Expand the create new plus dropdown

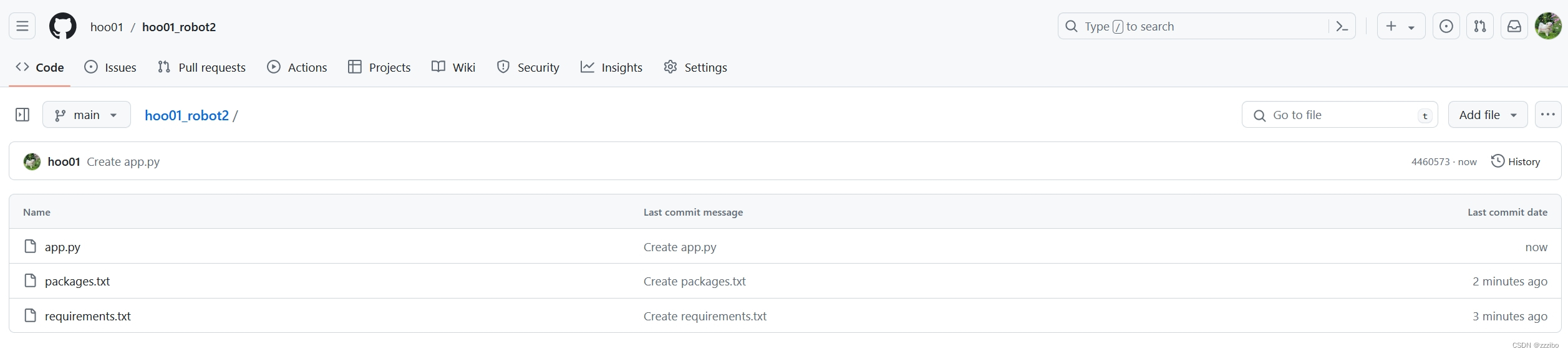tap(1400, 26)
